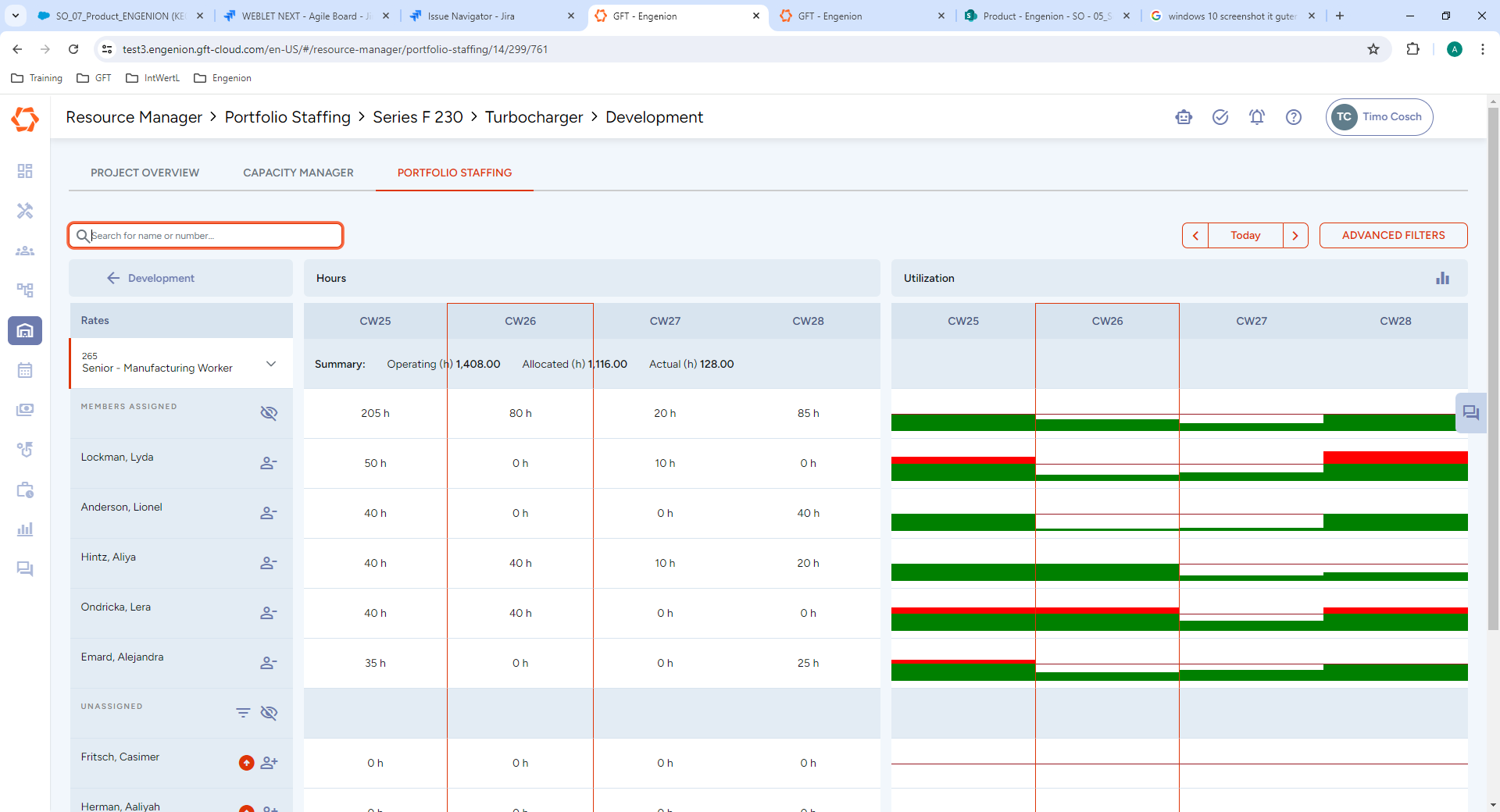
Task: Toggle visibility of Unassigned section
Action: coord(269,713)
